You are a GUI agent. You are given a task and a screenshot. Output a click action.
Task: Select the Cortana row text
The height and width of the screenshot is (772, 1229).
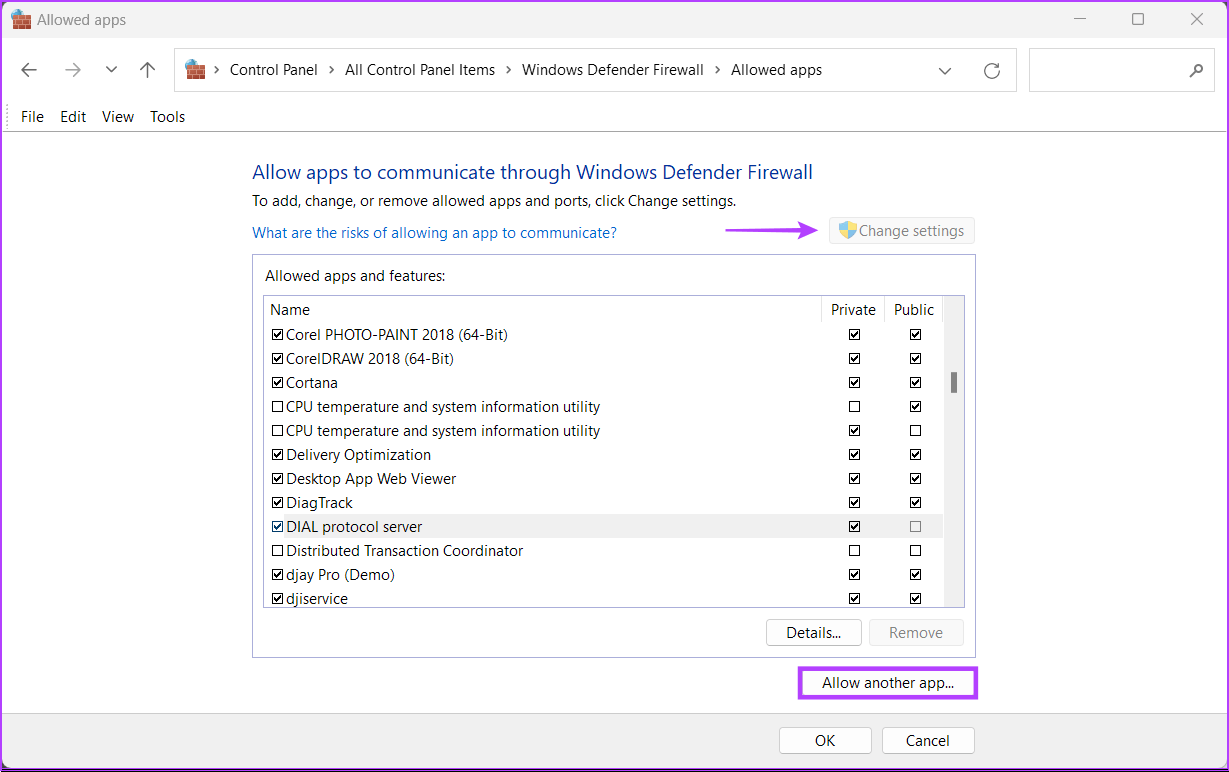pyautogui.click(x=312, y=383)
